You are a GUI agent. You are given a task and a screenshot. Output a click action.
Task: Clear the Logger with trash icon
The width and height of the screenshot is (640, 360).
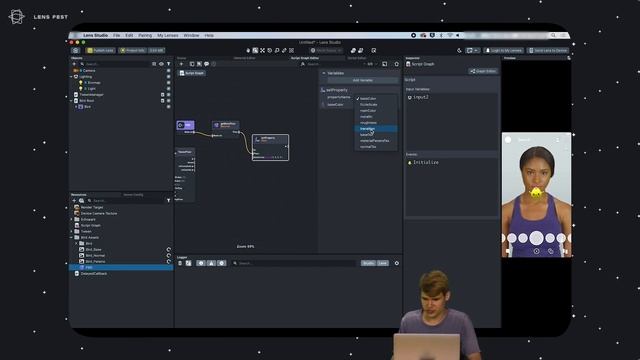(180, 263)
